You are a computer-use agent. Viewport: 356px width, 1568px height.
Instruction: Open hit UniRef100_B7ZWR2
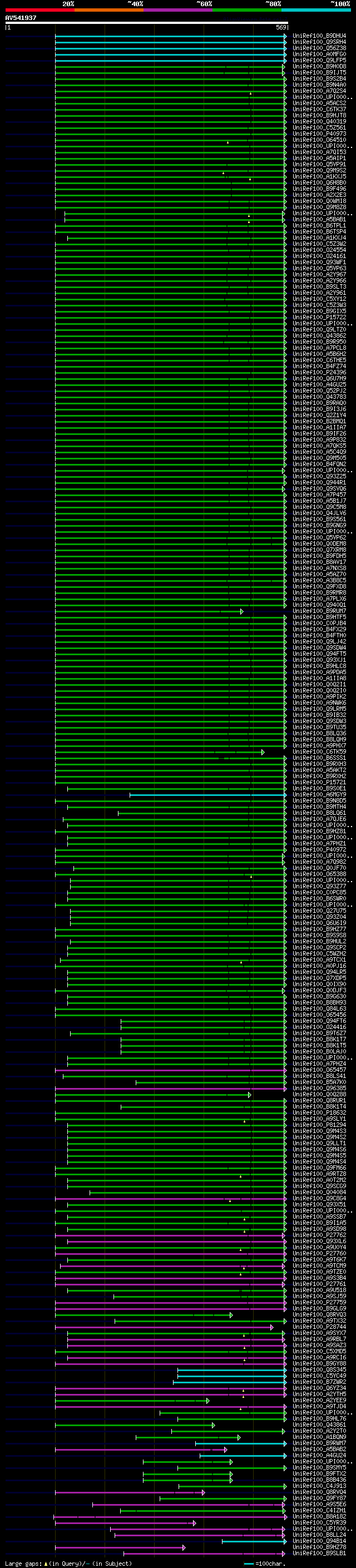click(x=319, y=1382)
